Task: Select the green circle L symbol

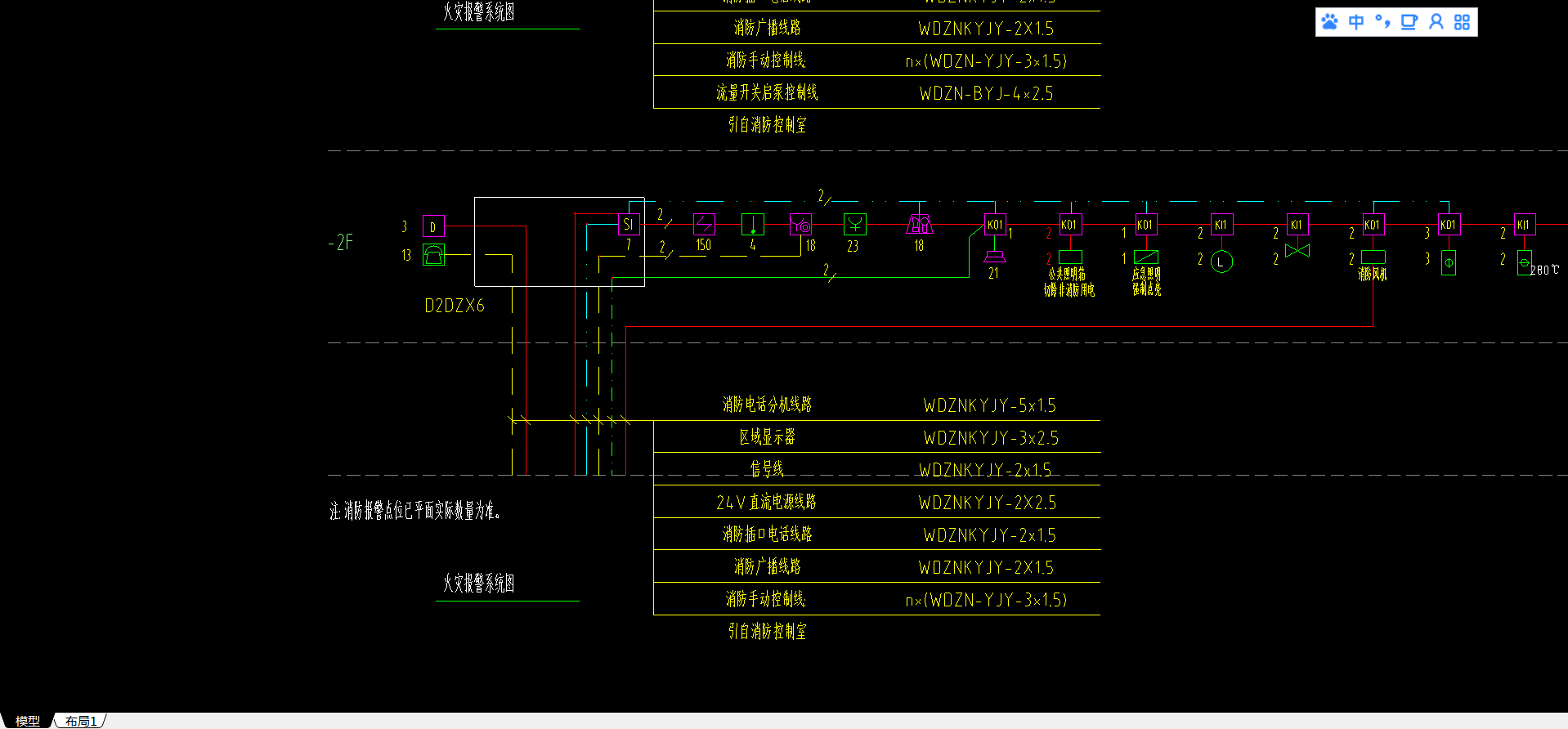Action: pos(1221,262)
